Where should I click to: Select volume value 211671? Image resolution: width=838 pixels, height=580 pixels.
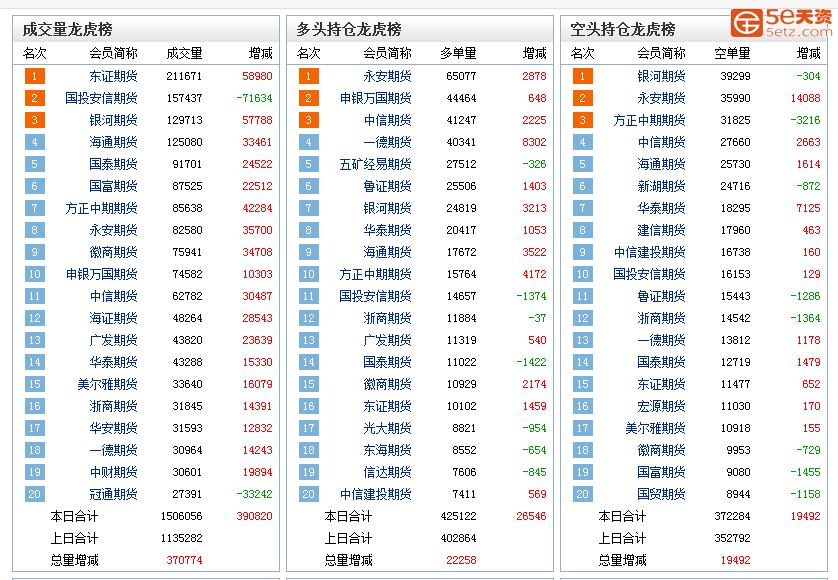[x=184, y=76]
